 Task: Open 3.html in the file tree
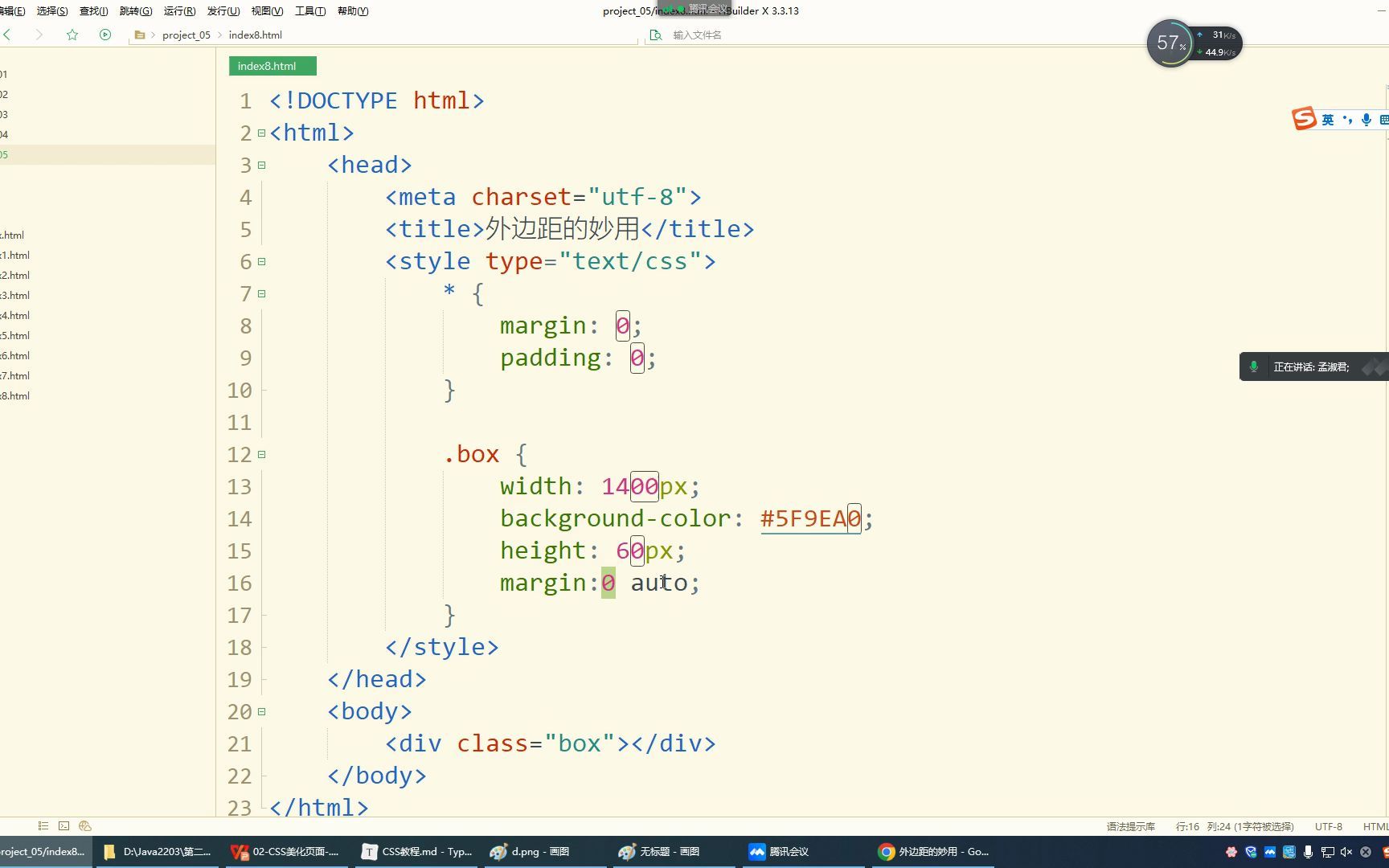point(15,295)
